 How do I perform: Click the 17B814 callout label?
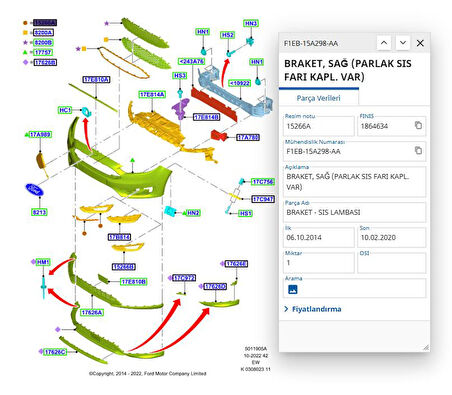point(119,237)
